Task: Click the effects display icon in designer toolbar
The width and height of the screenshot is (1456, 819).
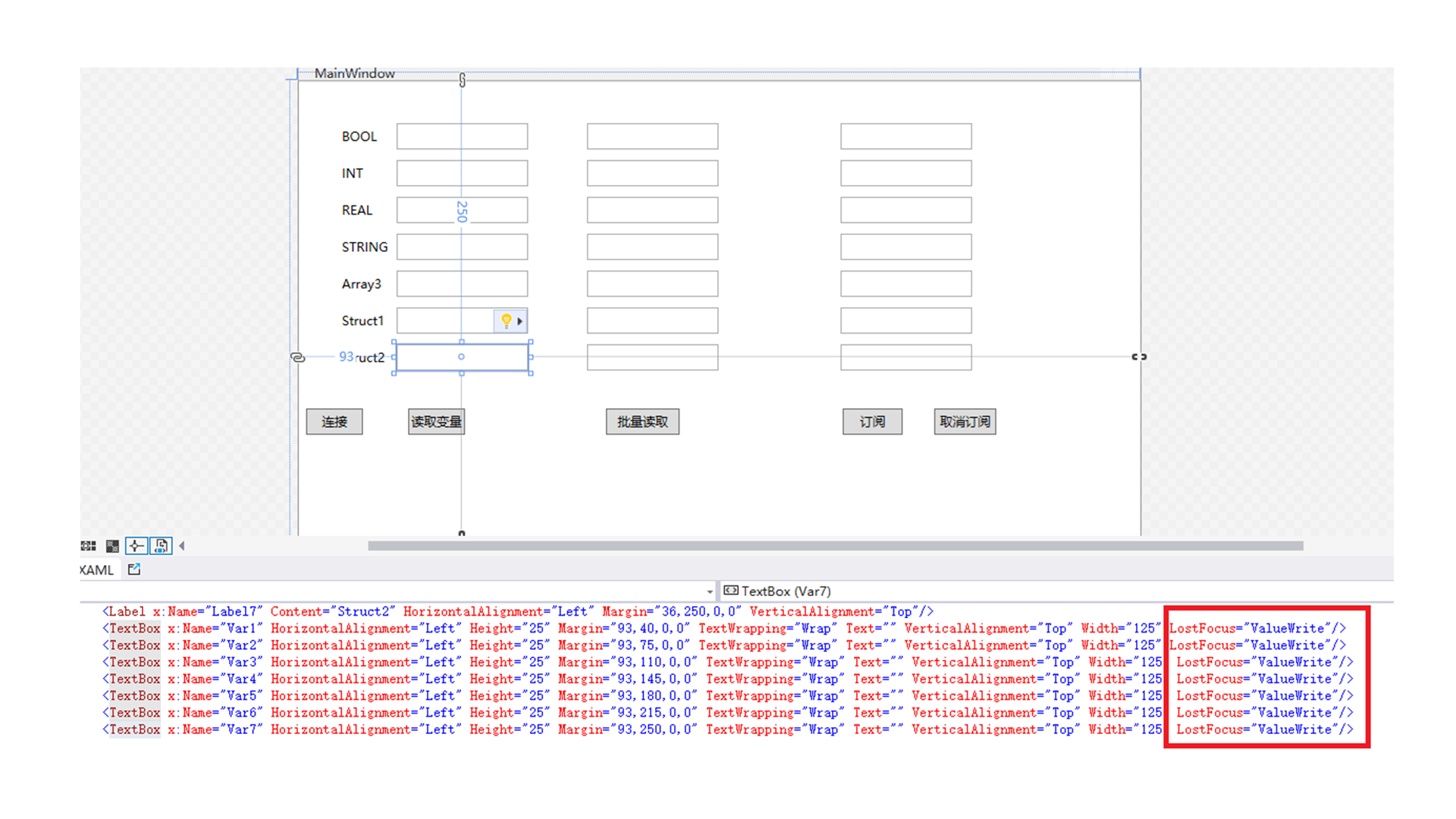Action: pyautogui.click(x=88, y=546)
